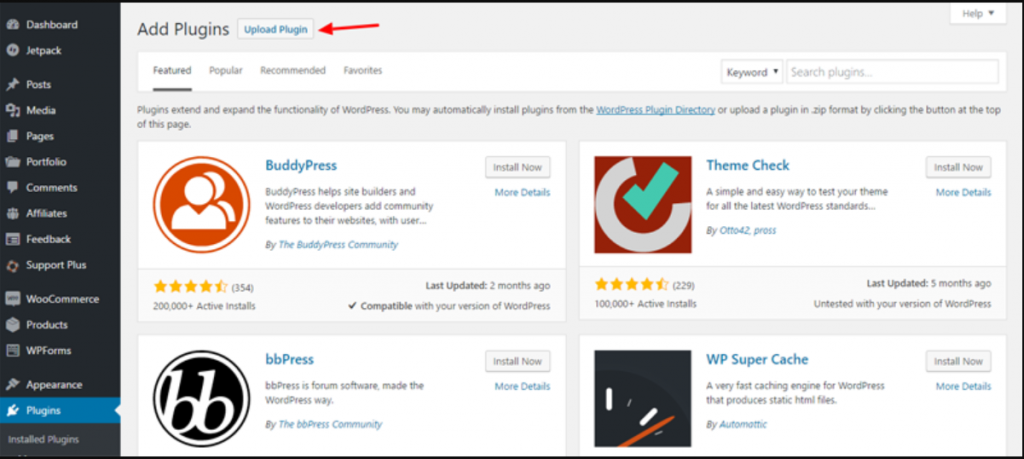
Task: Install the bbPress plugin now
Action: (x=517, y=361)
